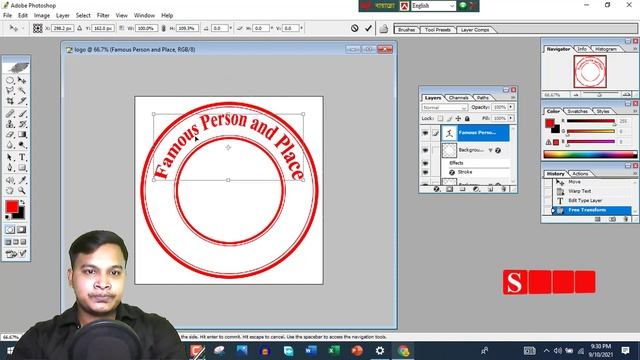This screenshot has width=640, height=360.
Task: Select the Clone Stamp tool
Action: coord(10,124)
